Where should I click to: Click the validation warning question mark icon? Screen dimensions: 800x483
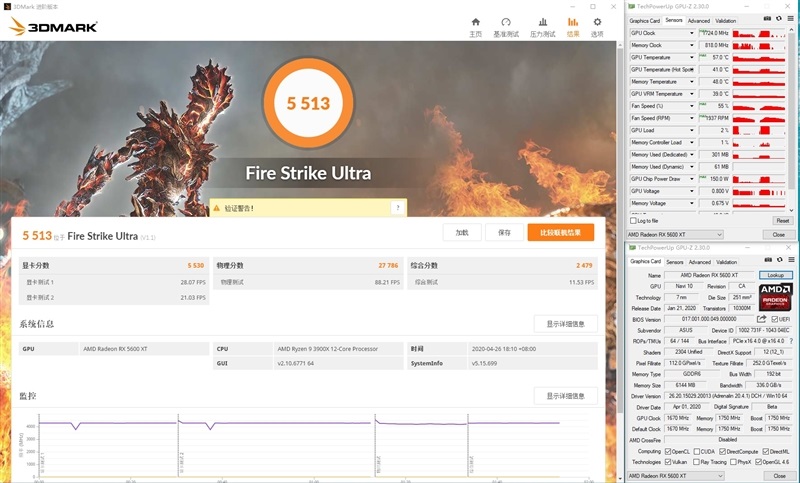[x=397, y=208]
